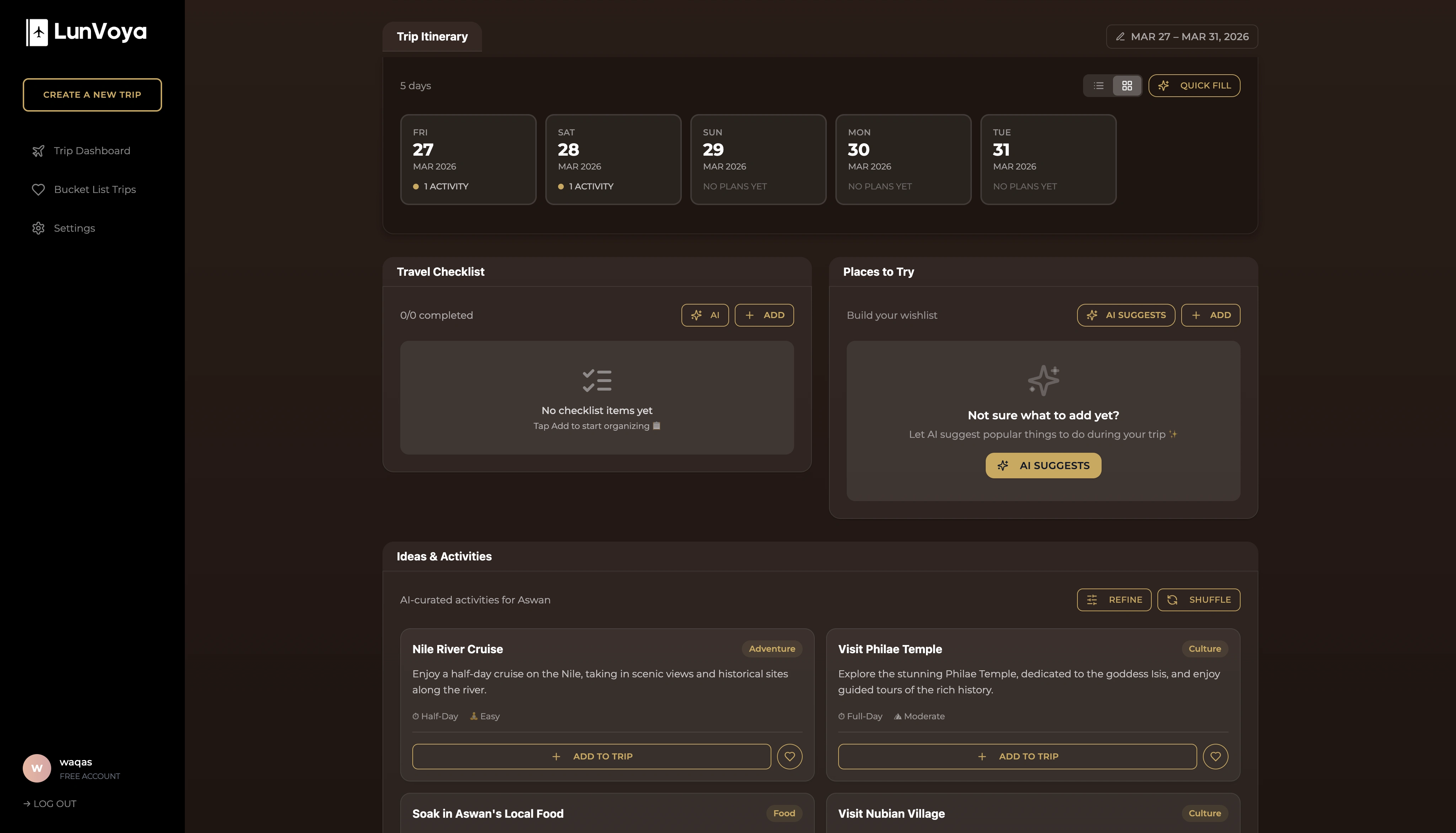Open Refine filters for activities
Screen dimensions: 1456x833
[1114, 600]
